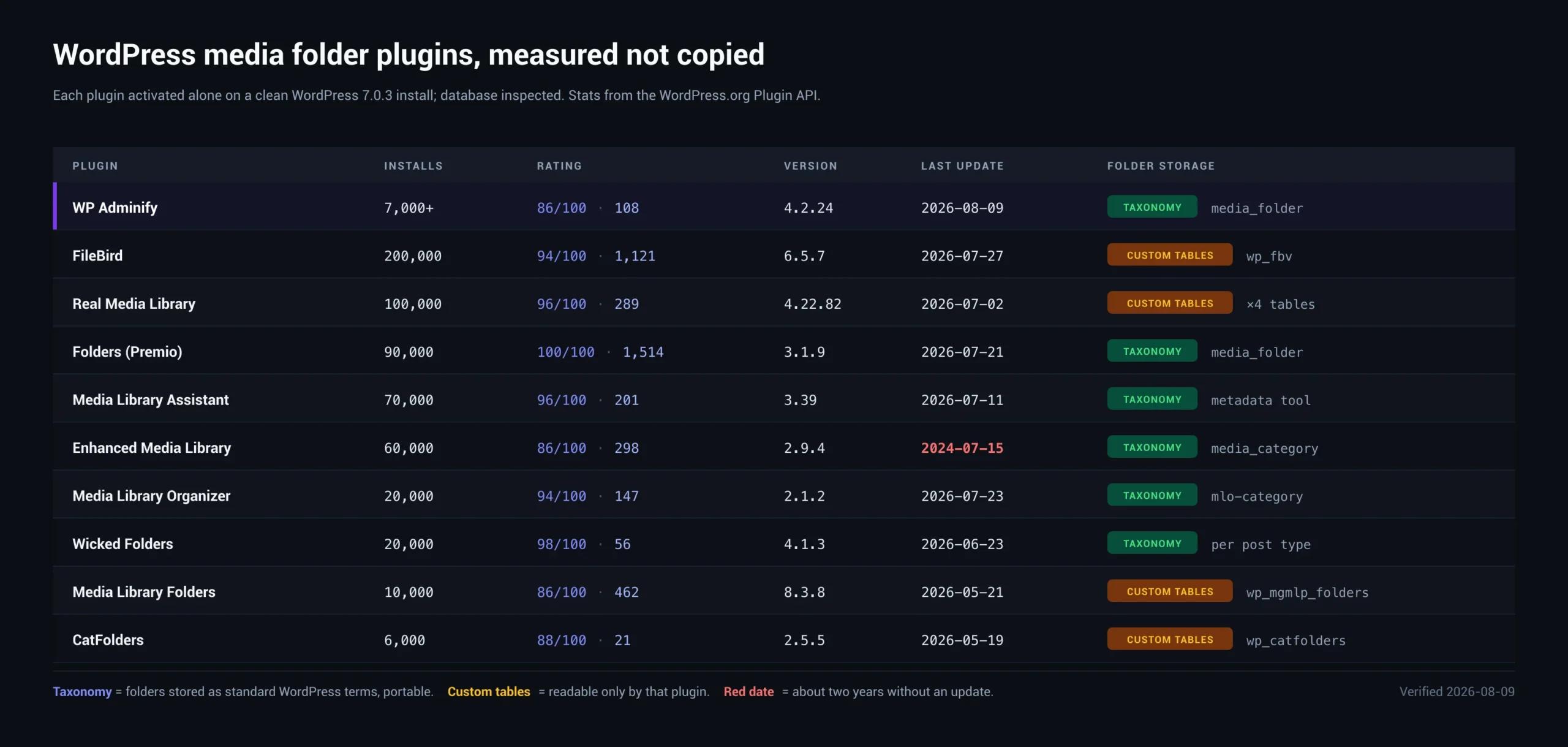The height and width of the screenshot is (747, 1568).
Task: Select the WP Adminify plugin name
Action: click(115, 208)
